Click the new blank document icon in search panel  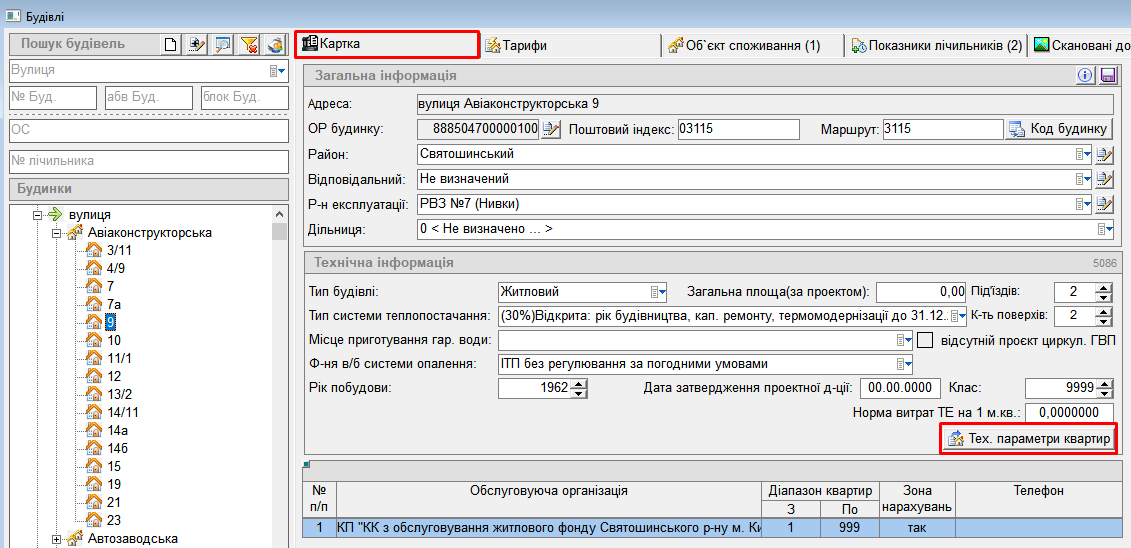[x=171, y=44]
